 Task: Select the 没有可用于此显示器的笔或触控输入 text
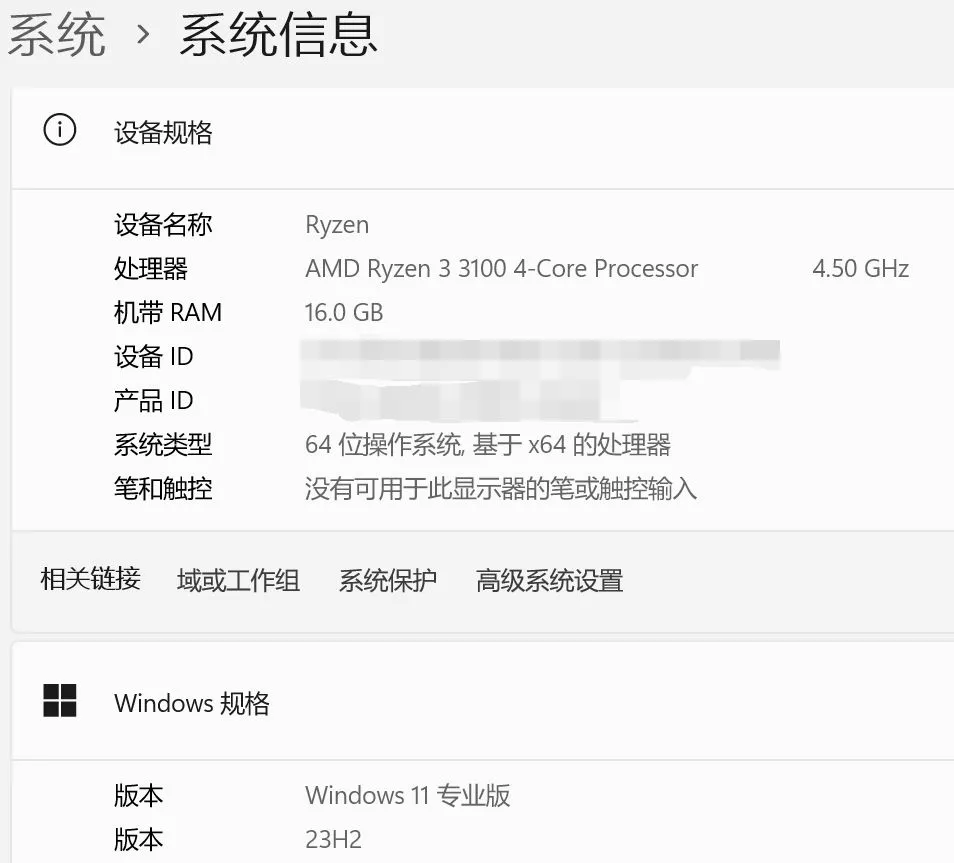click(x=501, y=489)
